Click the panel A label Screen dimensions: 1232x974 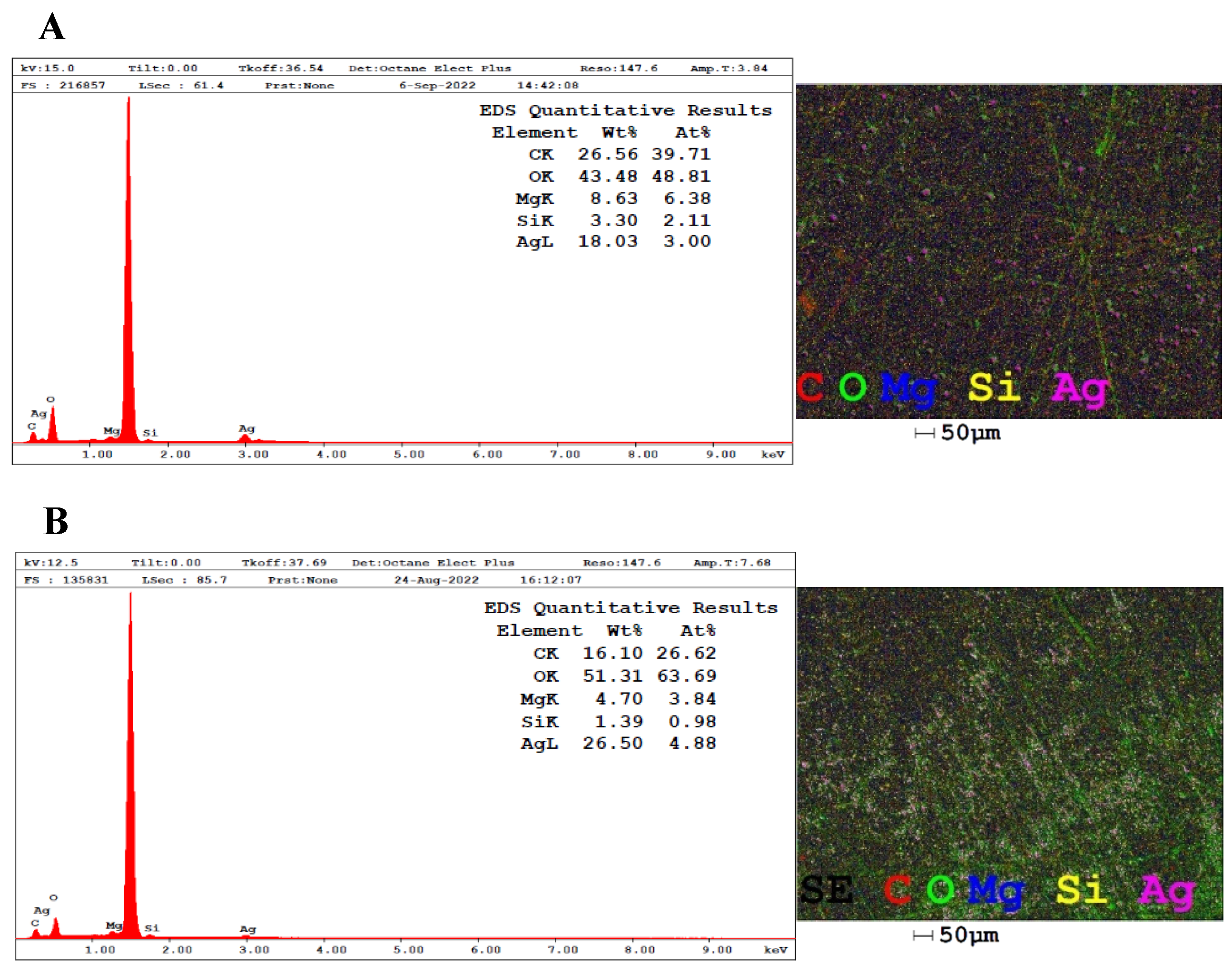tap(52, 27)
